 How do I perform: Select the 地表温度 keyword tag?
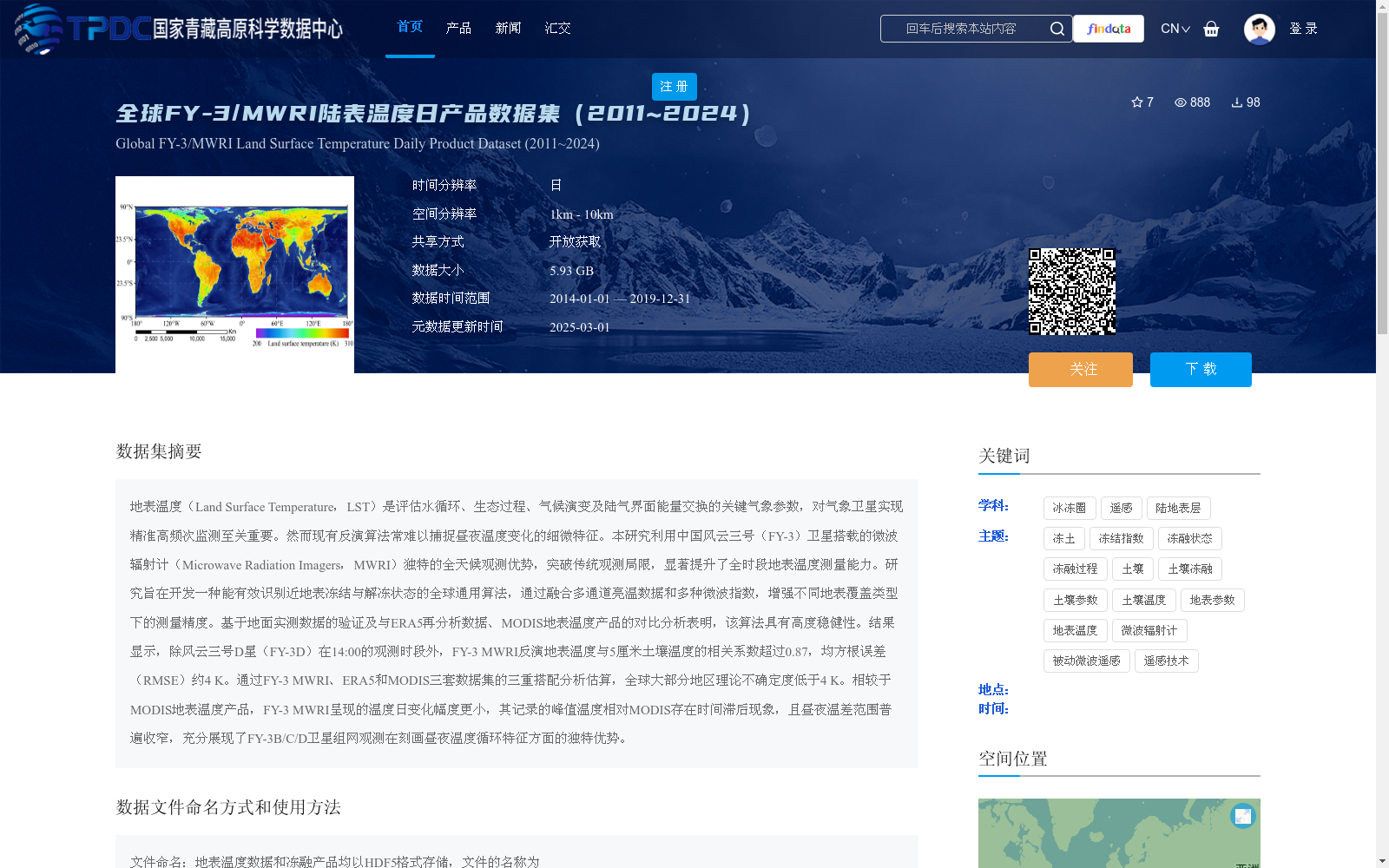tap(1076, 630)
